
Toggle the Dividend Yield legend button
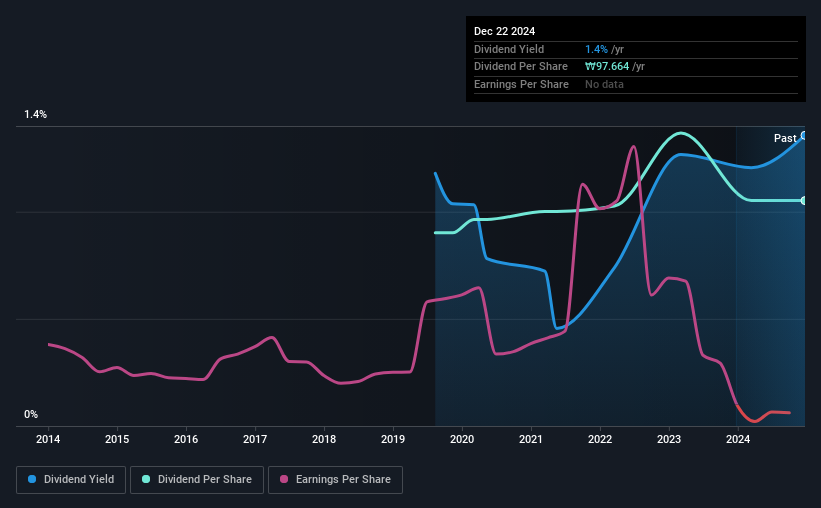point(71,480)
